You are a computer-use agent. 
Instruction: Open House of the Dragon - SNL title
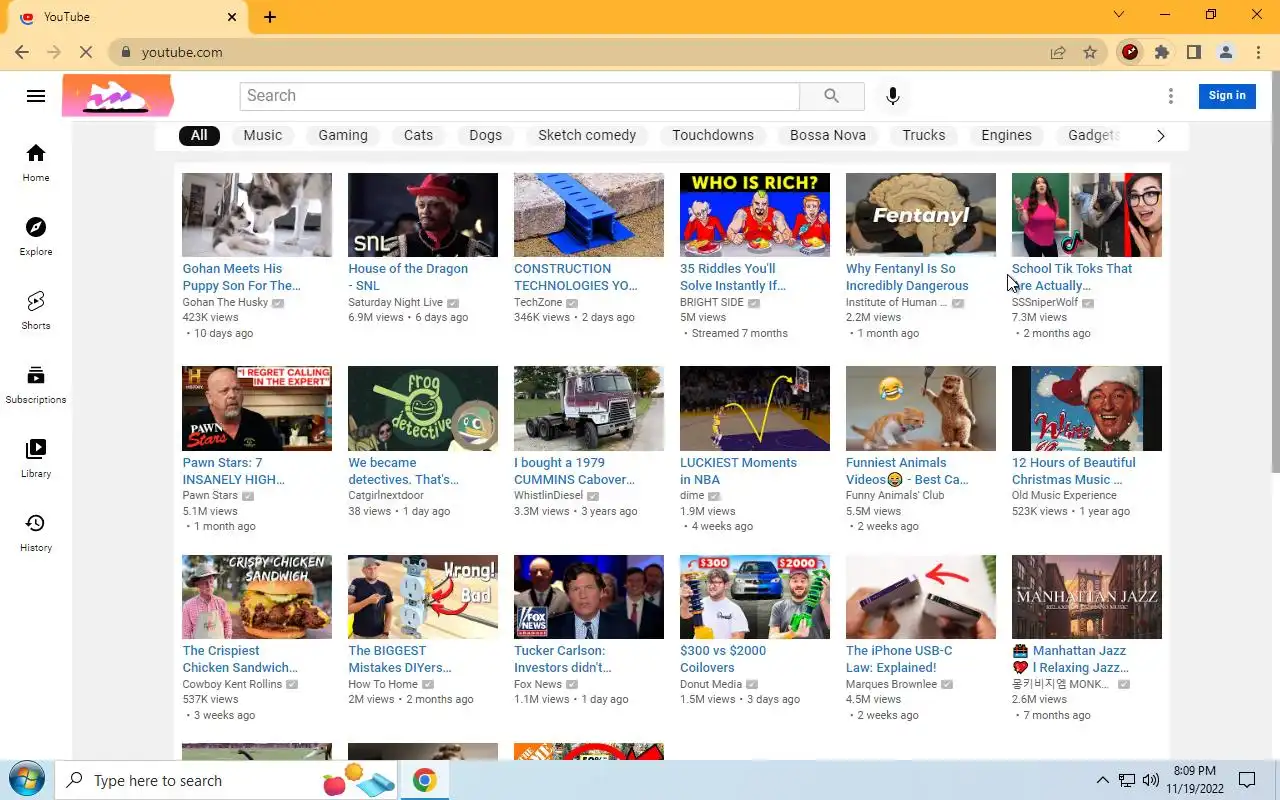click(408, 277)
